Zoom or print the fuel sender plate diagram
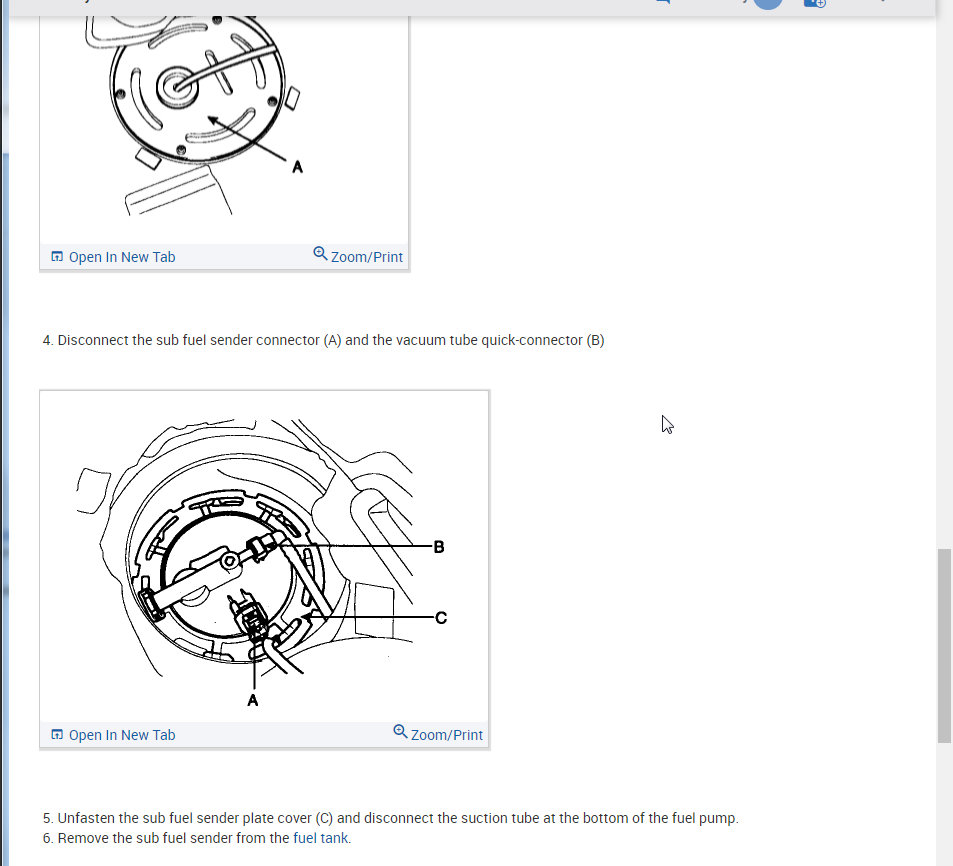Image resolution: width=953 pixels, height=866 pixels. (x=358, y=256)
